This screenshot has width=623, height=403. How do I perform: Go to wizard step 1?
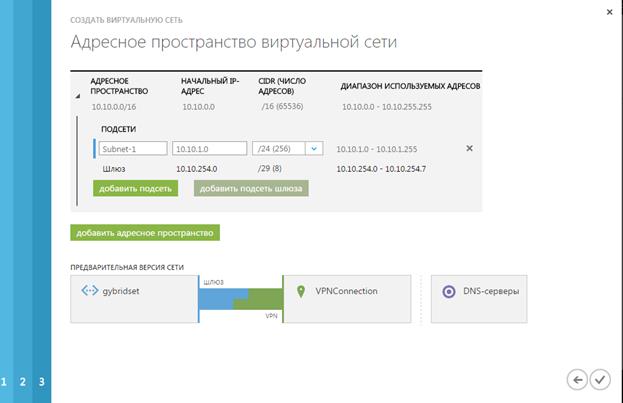pyautogui.click(x=6, y=382)
